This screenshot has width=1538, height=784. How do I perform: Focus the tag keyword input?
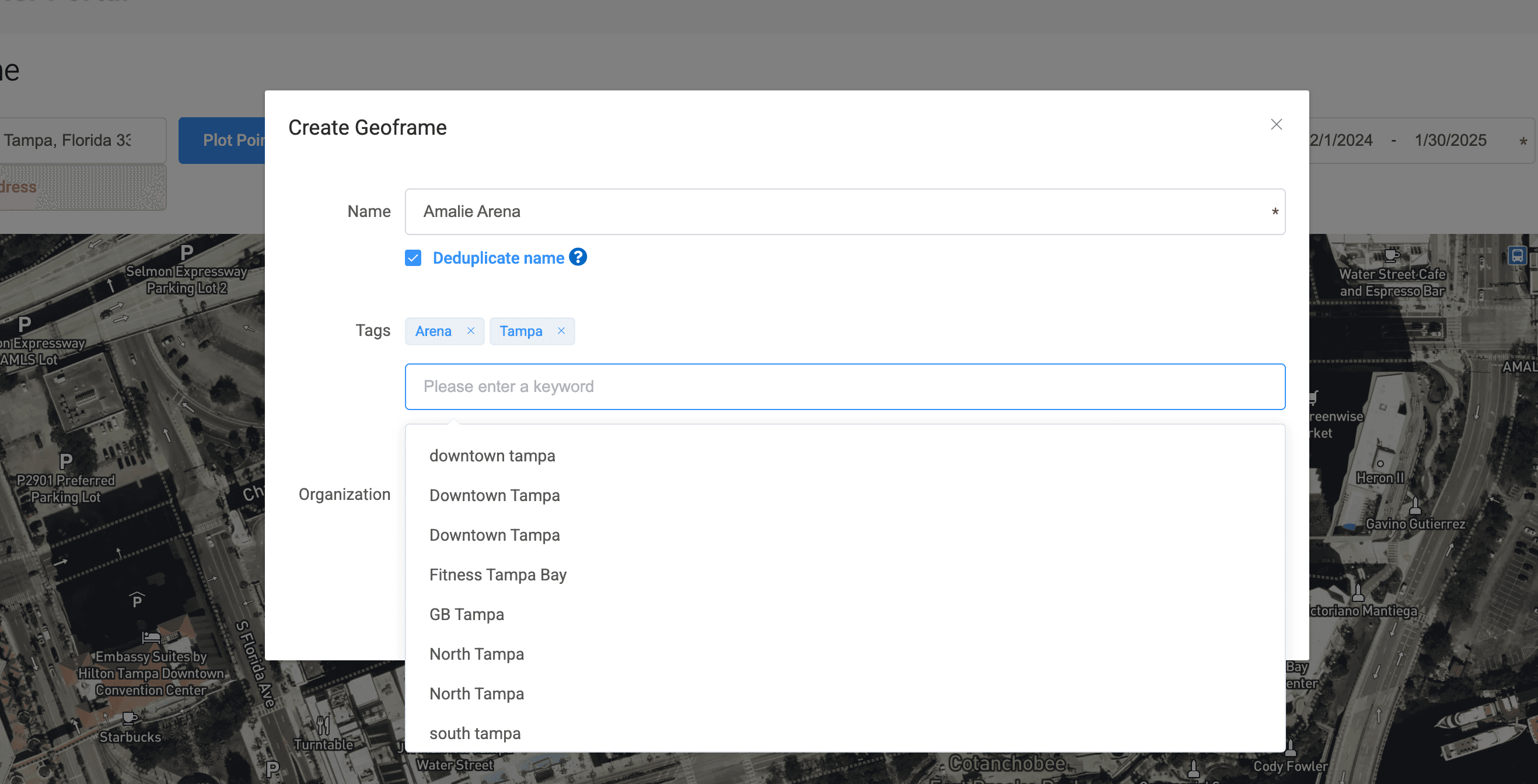844,386
